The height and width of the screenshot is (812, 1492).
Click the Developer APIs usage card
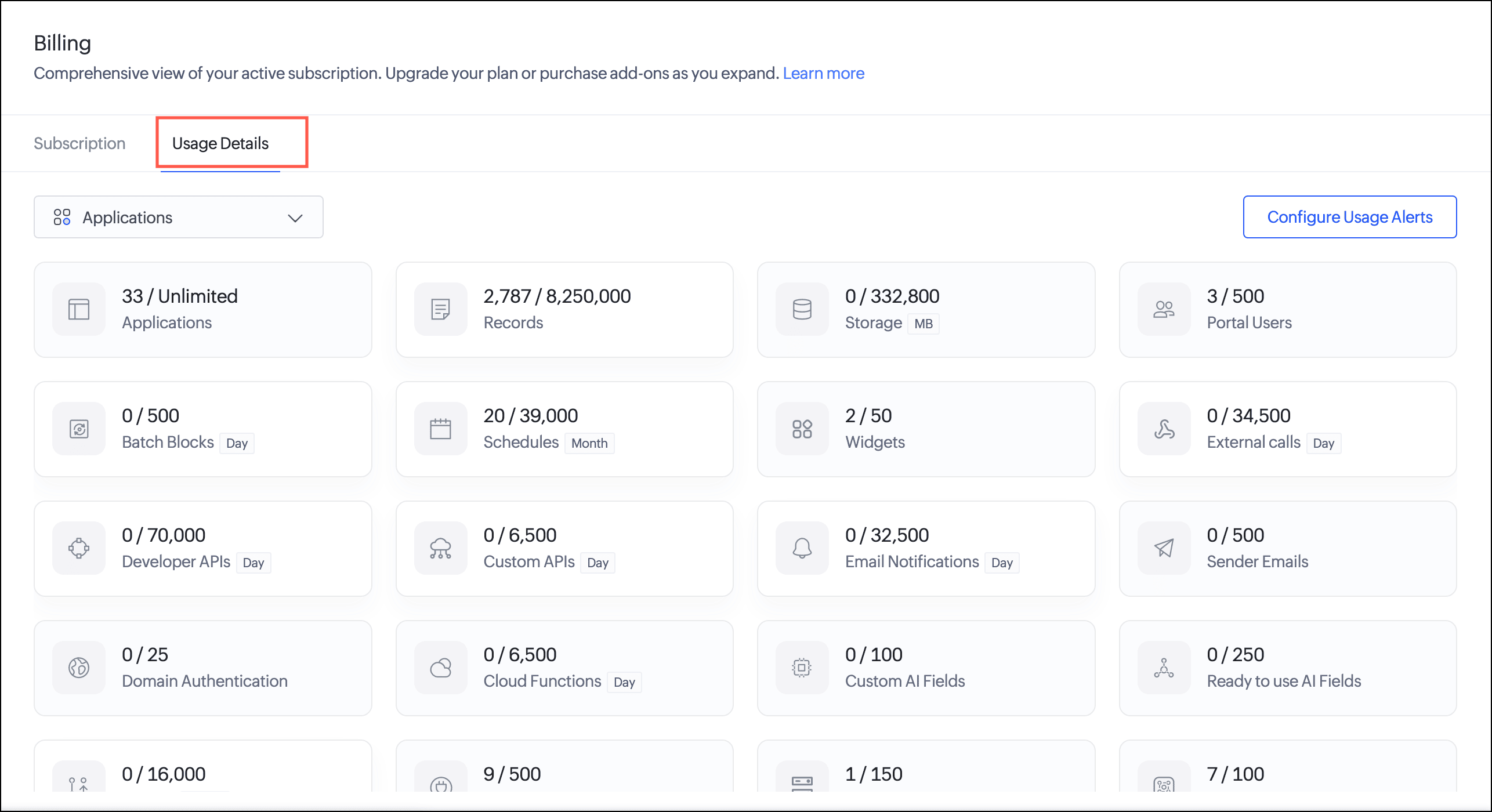tap(202, 549)
